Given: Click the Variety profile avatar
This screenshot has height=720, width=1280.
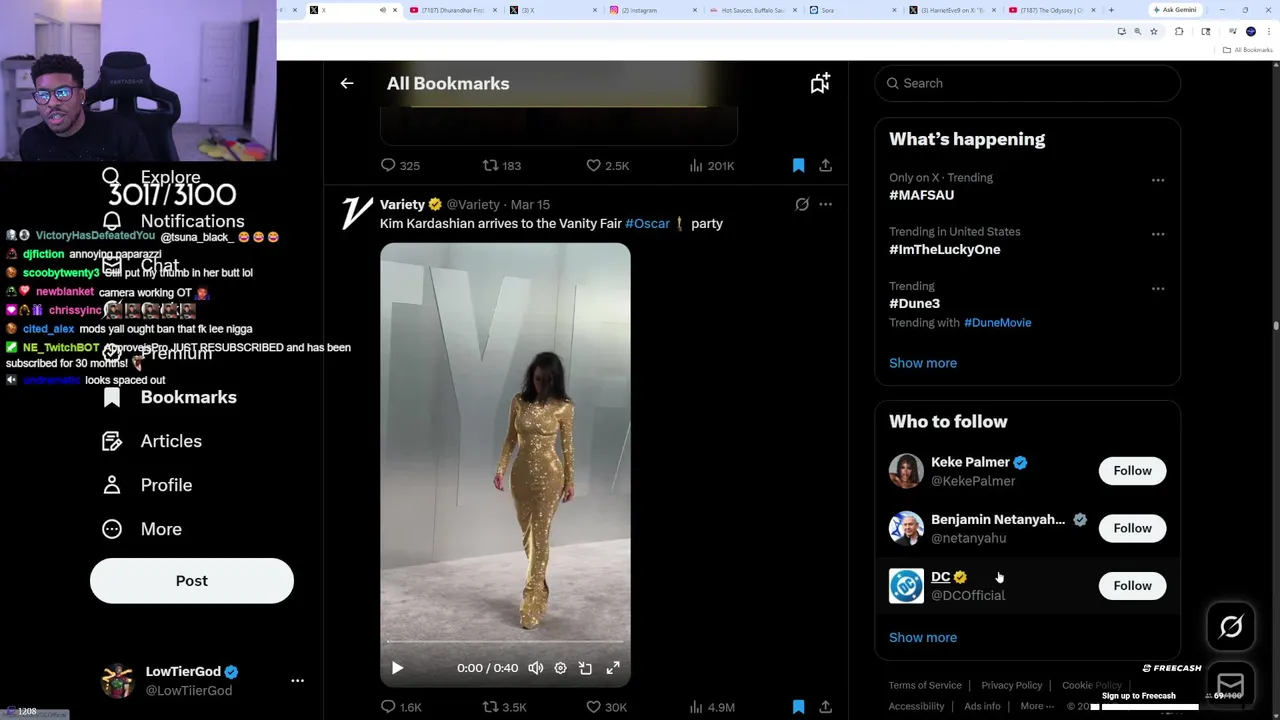Looking at the screenshot, I should pos(357,213).
